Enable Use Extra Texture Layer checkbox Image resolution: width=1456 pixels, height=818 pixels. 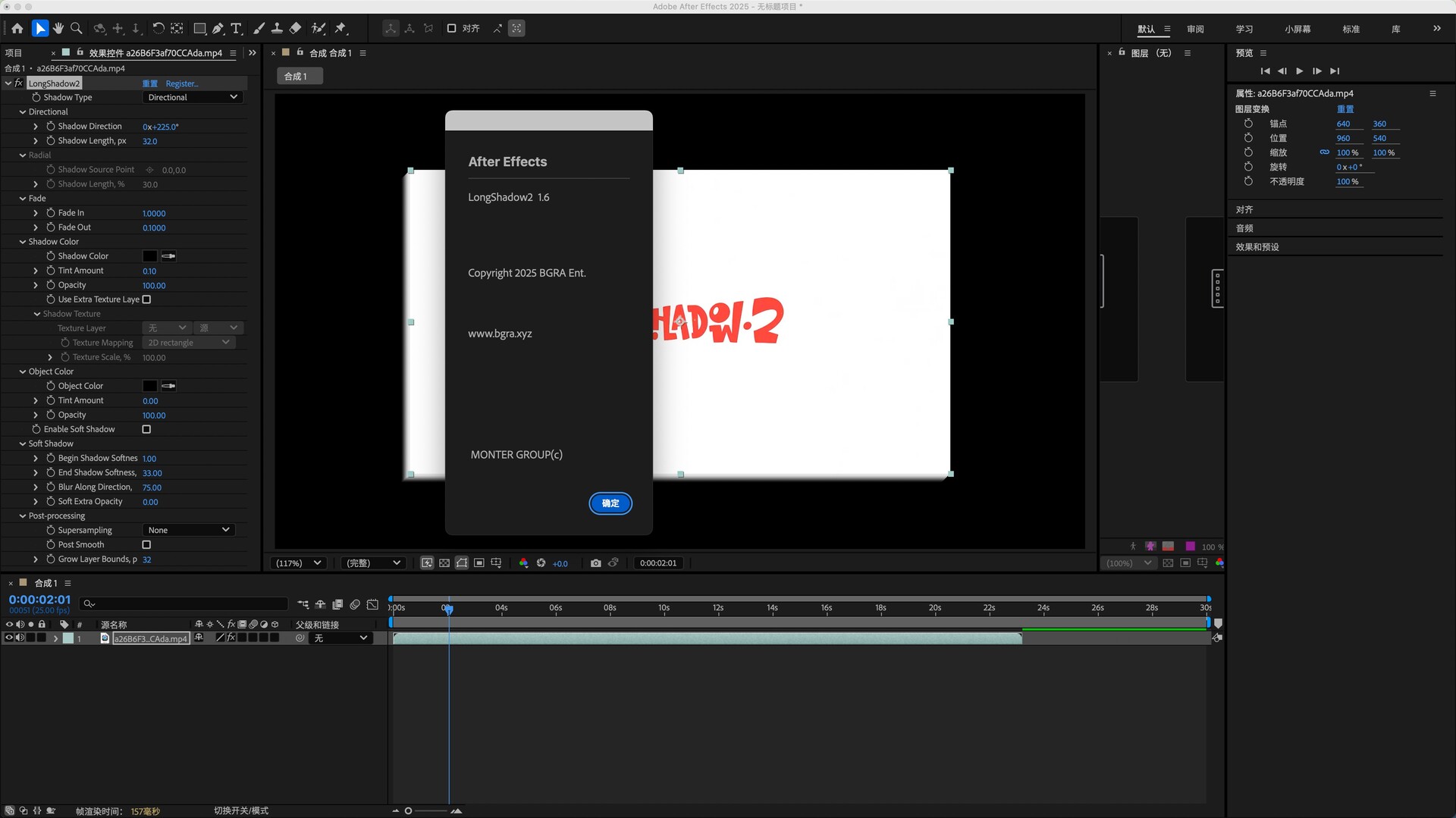click(x=147, y=299)
